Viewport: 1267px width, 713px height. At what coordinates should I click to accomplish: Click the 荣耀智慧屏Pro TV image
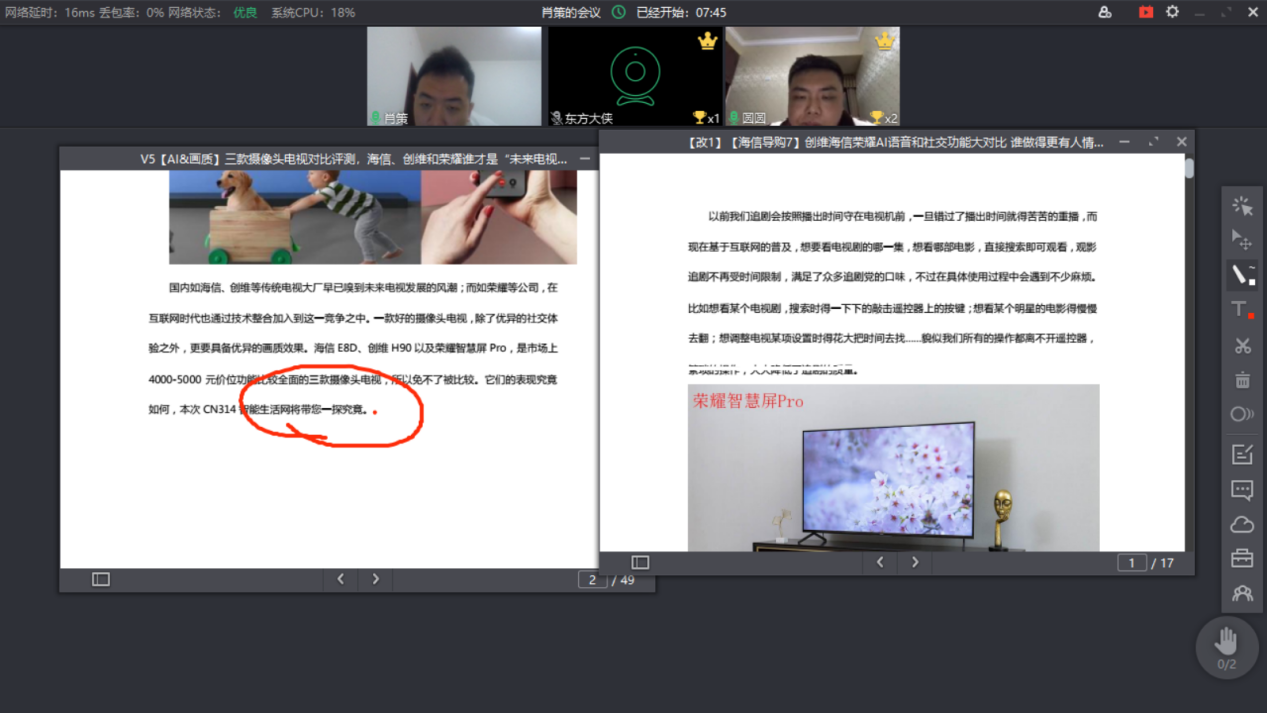click(x=893, y=467)
